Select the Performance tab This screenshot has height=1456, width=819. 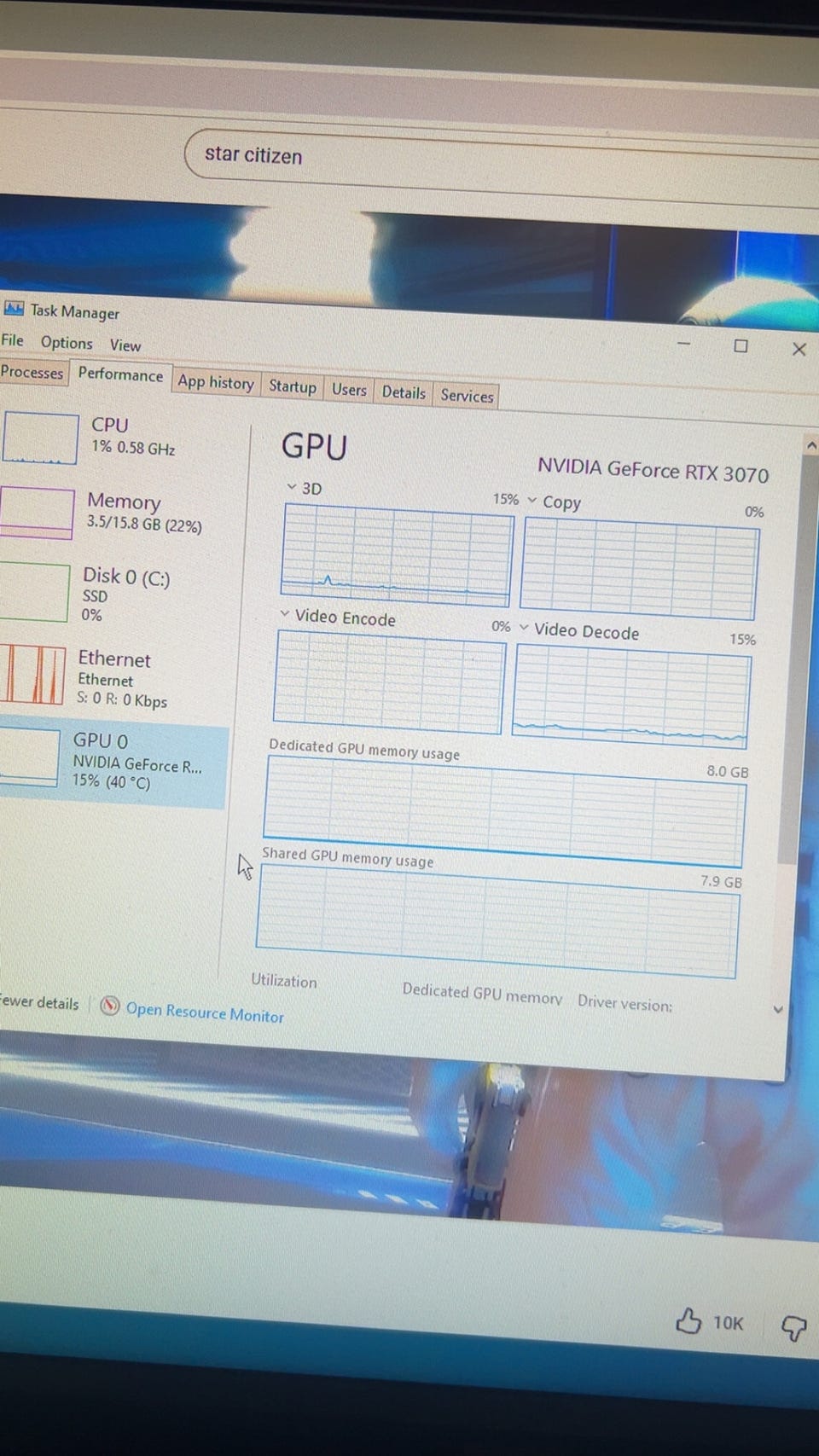pyautogui.click(x=120, y=375)
